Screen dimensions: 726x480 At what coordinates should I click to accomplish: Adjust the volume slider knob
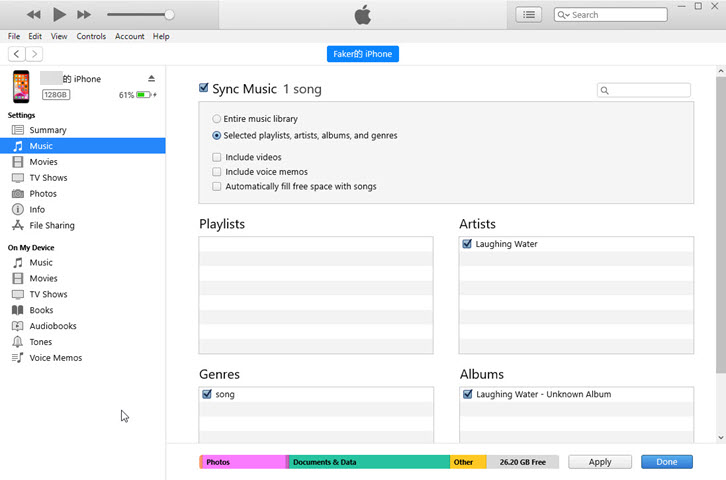click(x=169, y=15)
